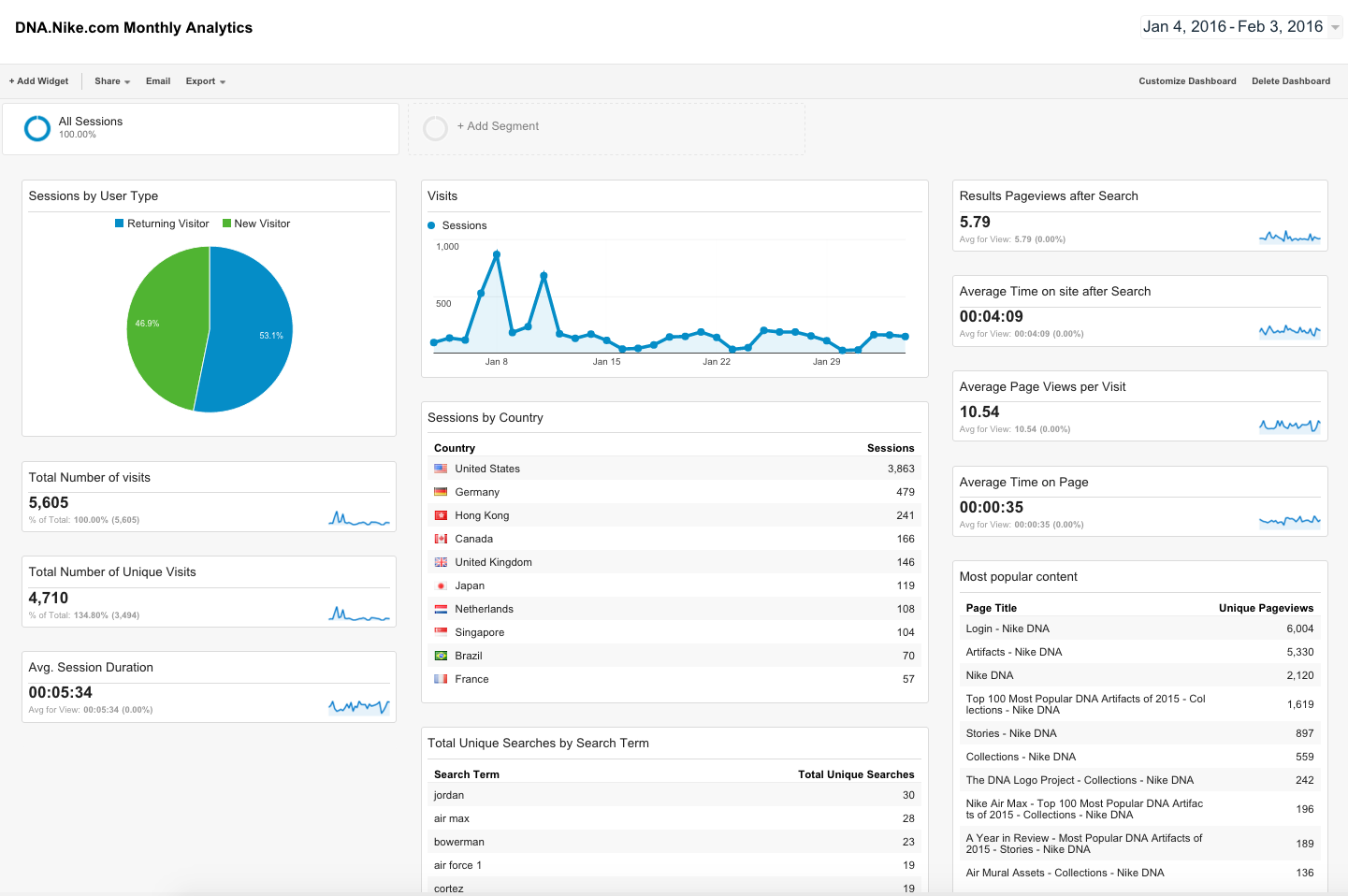Open Customize Dashboard
The height and width of the screenshot is (896, 1348).
(1187, 81)
